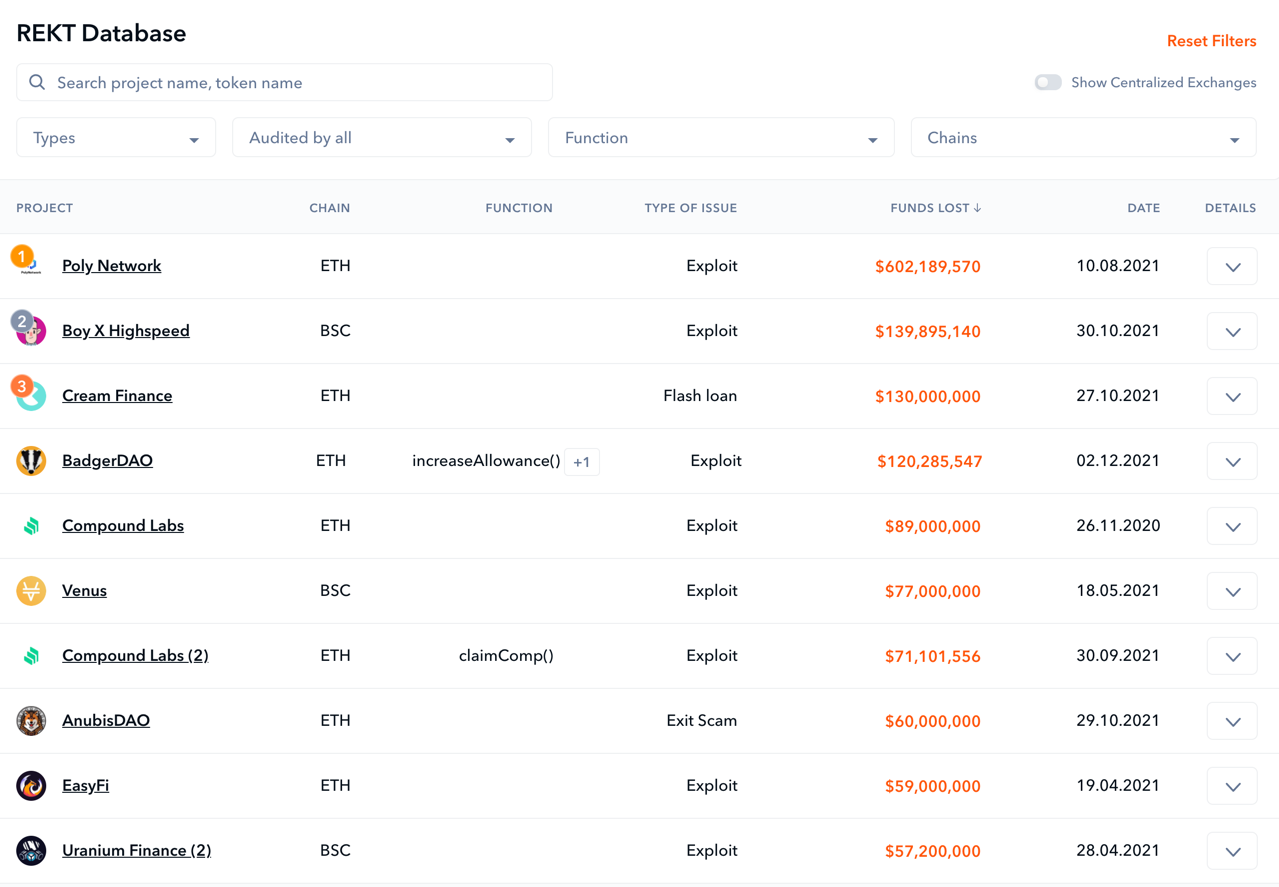Click the Flash loan issue type cell

coord(700,396)
